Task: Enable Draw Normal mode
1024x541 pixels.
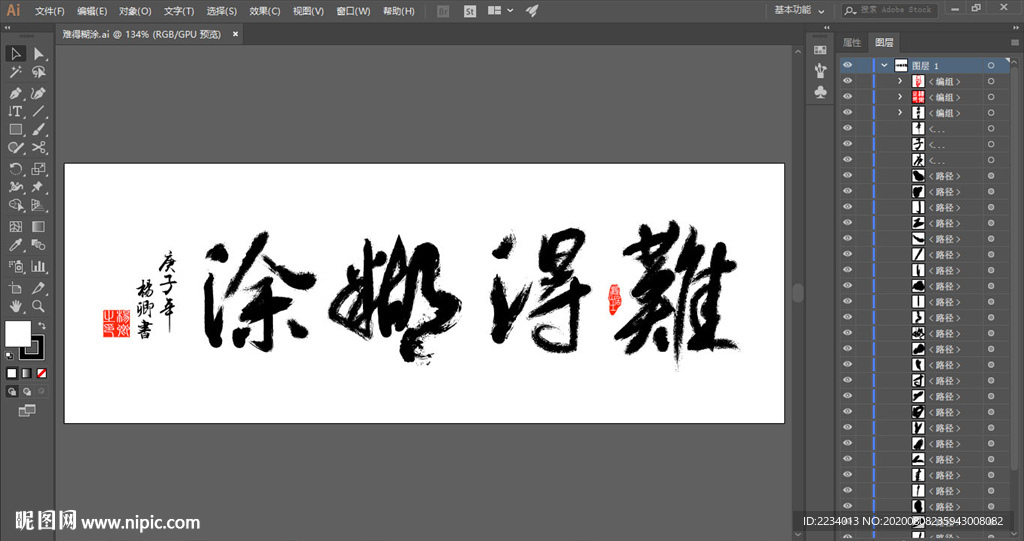Action: click(12, 391)
